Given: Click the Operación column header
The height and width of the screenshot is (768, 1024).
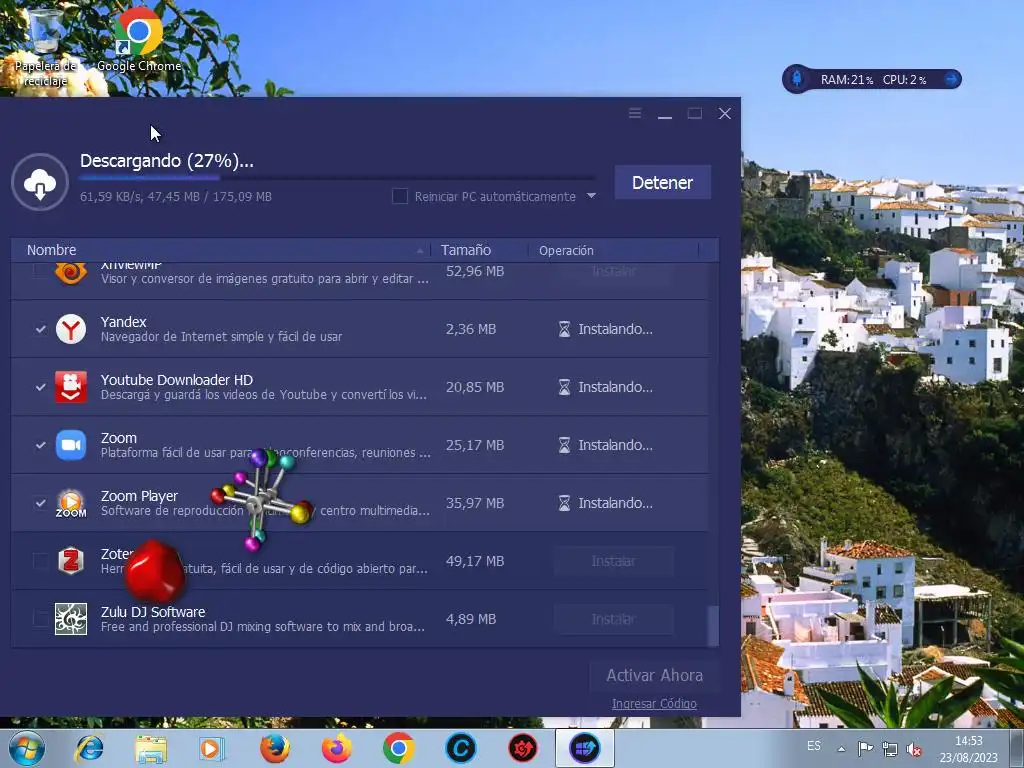Looking at the screenshot, I should point(613,250).
